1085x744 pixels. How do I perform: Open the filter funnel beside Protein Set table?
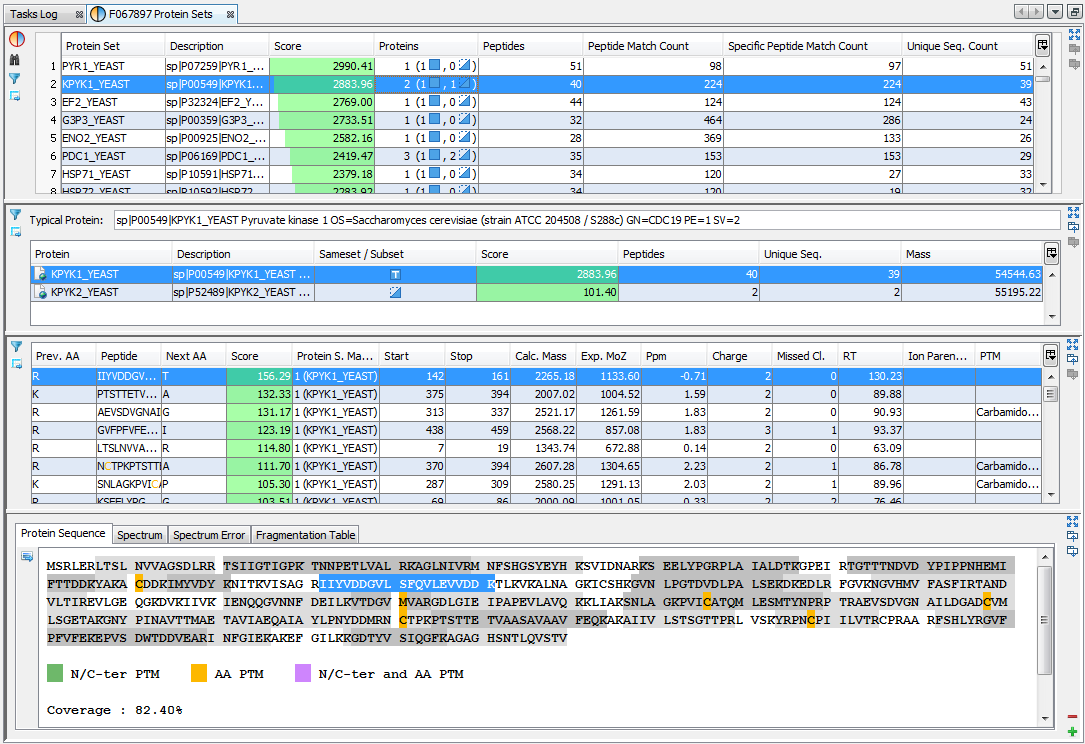[15, 78]
